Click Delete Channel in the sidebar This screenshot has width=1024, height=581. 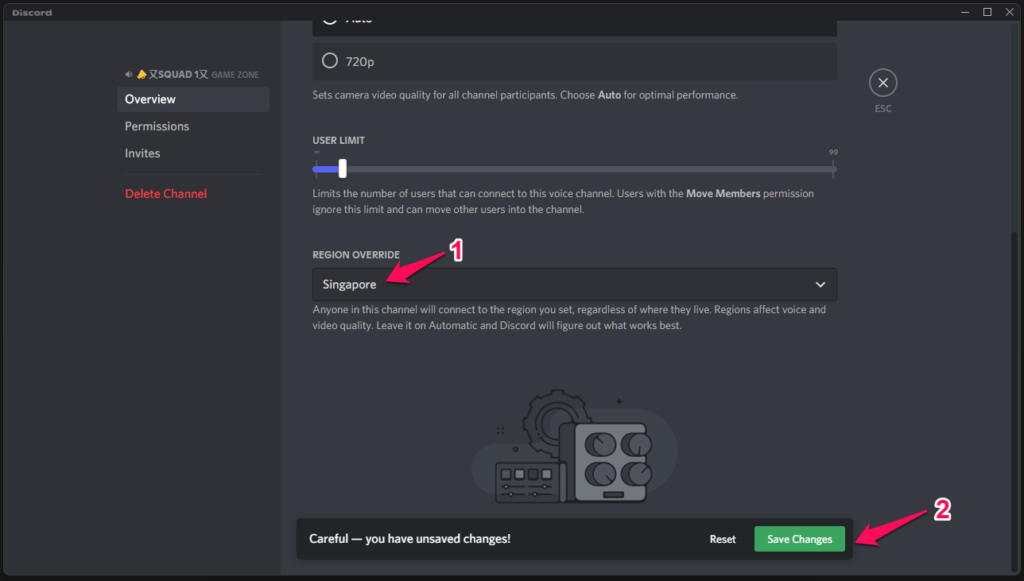pyautogui.click(x=166, y=193)
